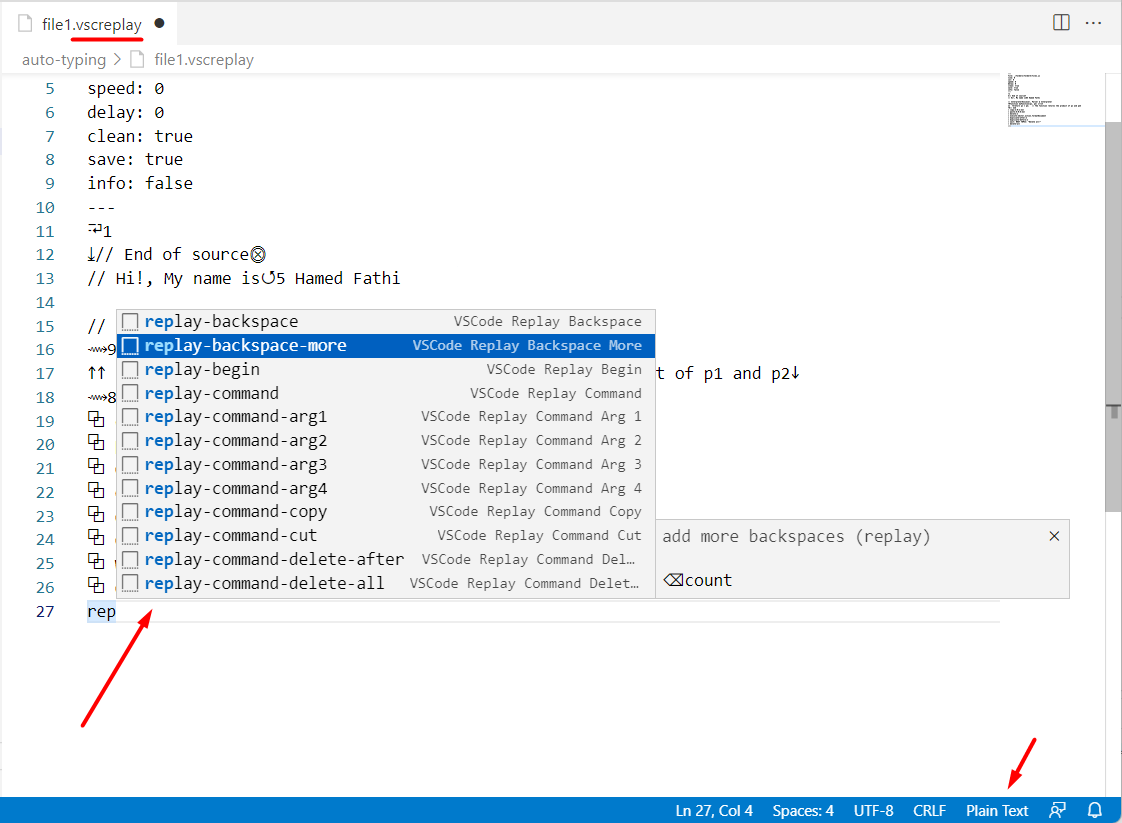Screen dimensions: 1122x823
Task: Click the file icon in file1.vscreplay tab
Action: (x=25, y=24)
